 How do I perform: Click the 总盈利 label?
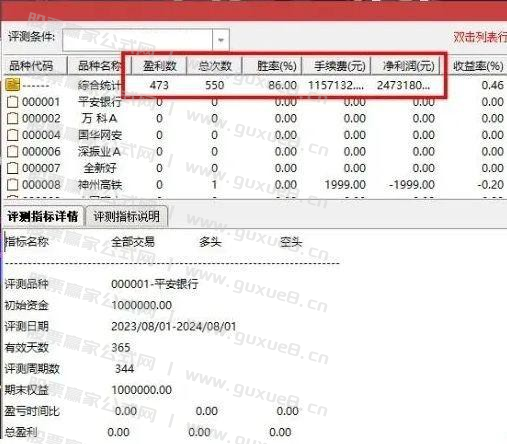(21, 432)
